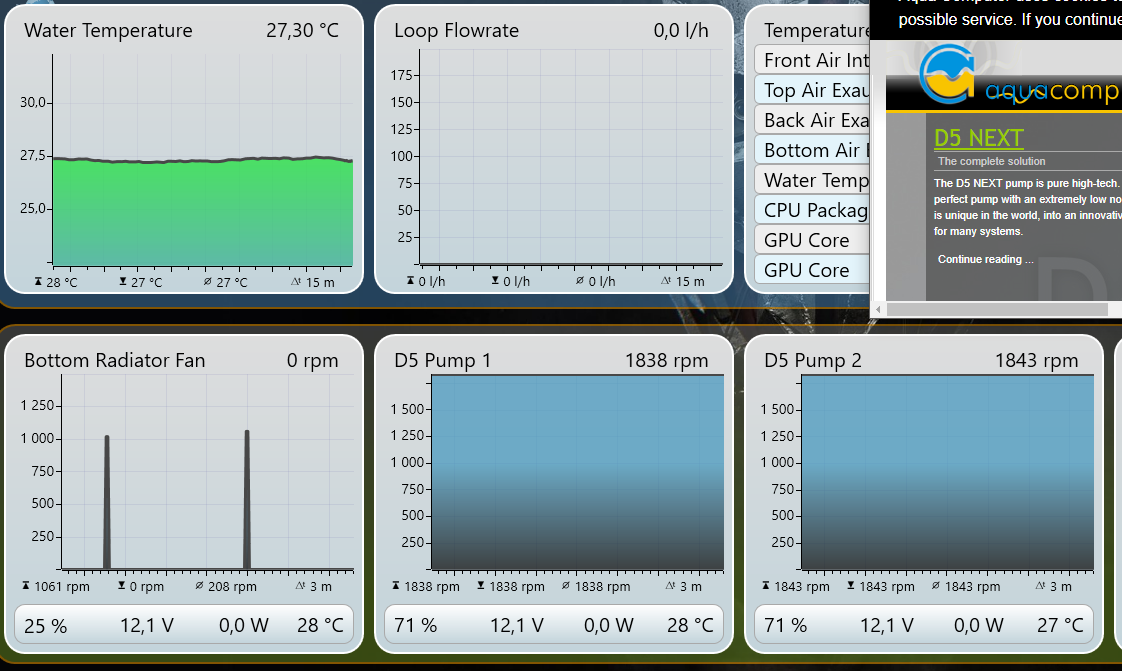Click the 28 °C value in Bottom Radiator Fan footer
Viewport: 1122px width, 671px height.
pos(321,625)
